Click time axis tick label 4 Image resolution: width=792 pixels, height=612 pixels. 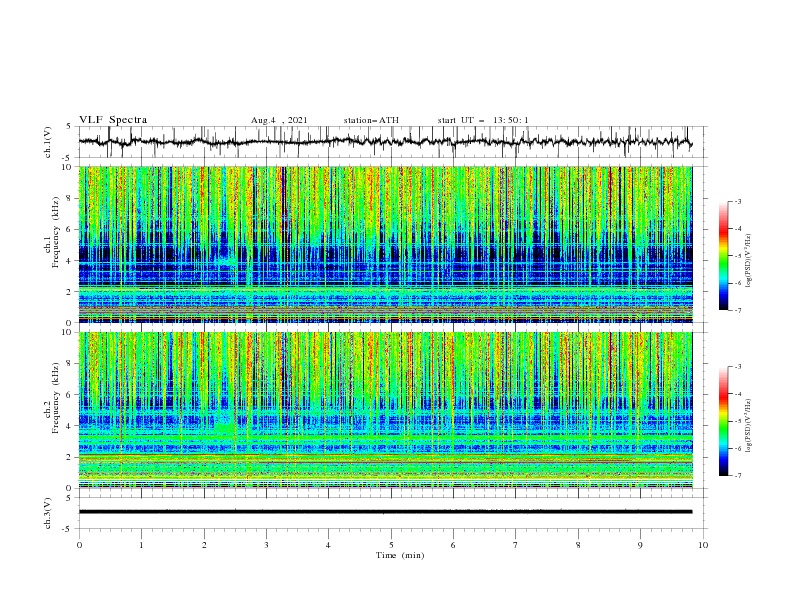[328, 545]
